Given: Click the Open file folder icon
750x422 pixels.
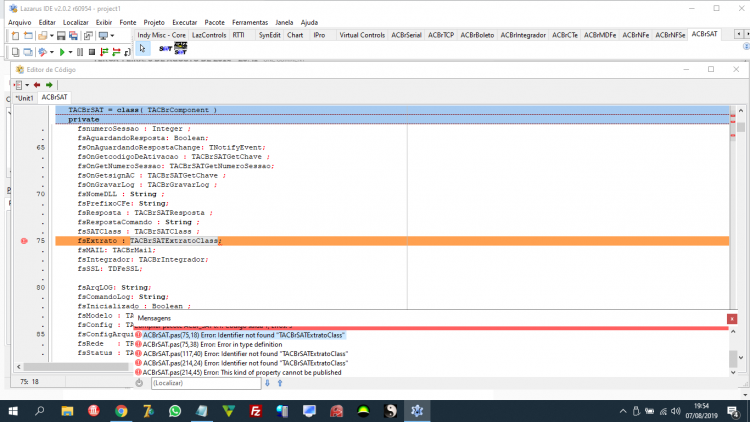Looking at the screenshot, I should pyautogui.click(x=43, y=36).
